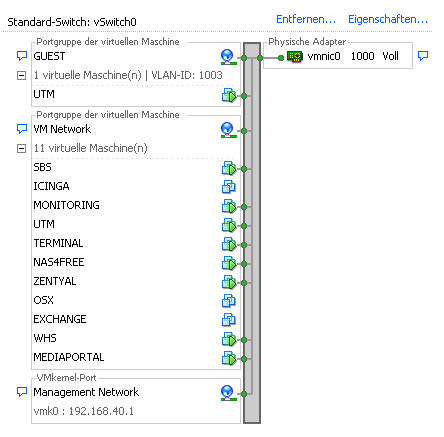This screenshot has height=437, width=444.
Task: Select the MEDIAPORTAL virtual machine entry
Action: point(69,357)
